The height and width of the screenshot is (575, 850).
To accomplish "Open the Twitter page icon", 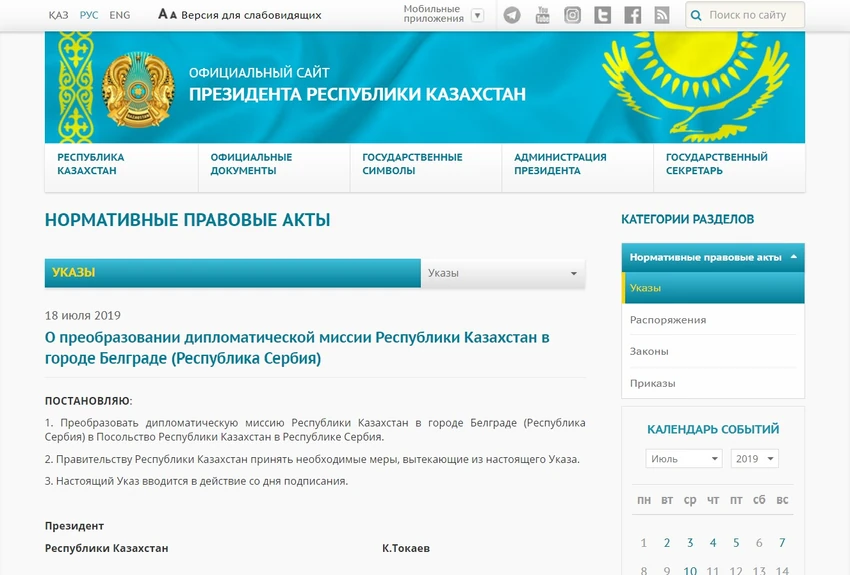I will tap(602, 15).
